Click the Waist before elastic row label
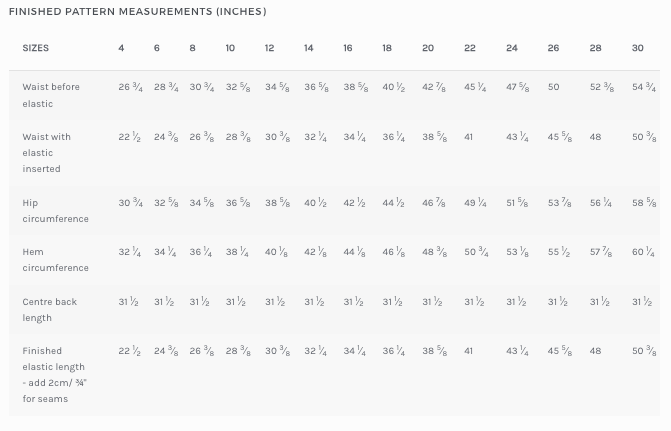Screen dimensions: 671x431 (51, 95)
